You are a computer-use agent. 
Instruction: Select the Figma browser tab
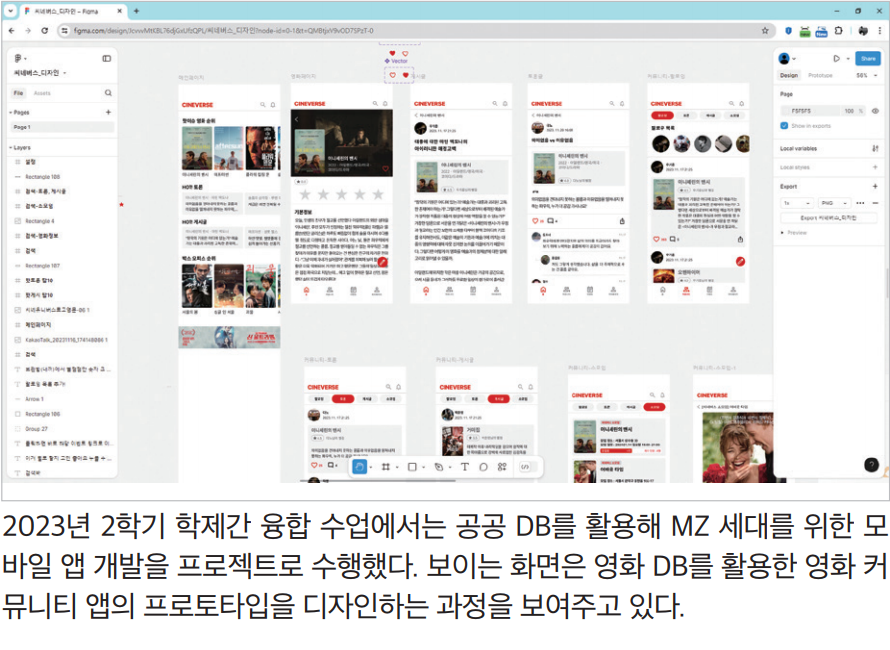click(x=73, y=11)
